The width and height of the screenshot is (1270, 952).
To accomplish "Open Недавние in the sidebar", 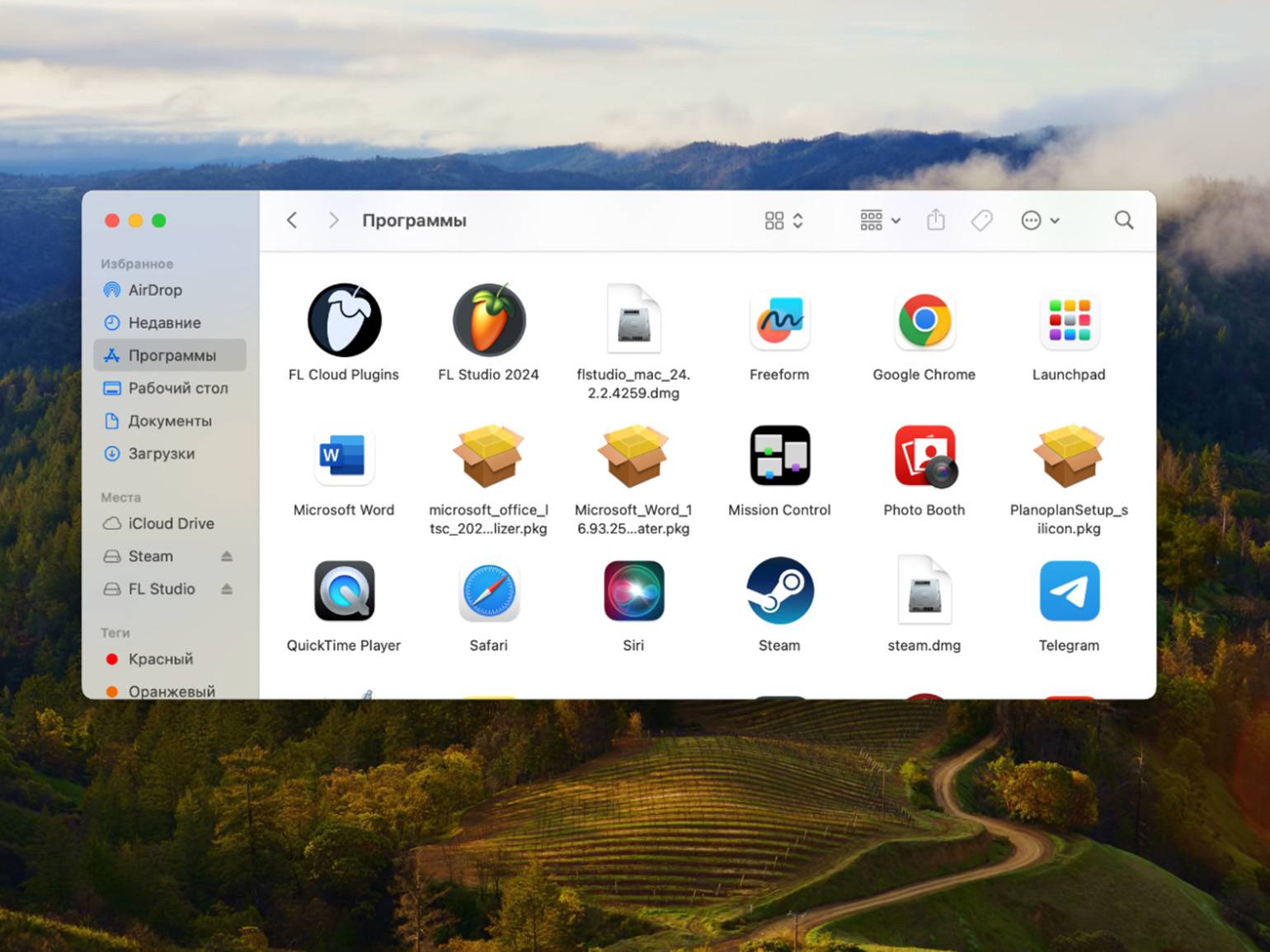I will [x=170, y=322].
